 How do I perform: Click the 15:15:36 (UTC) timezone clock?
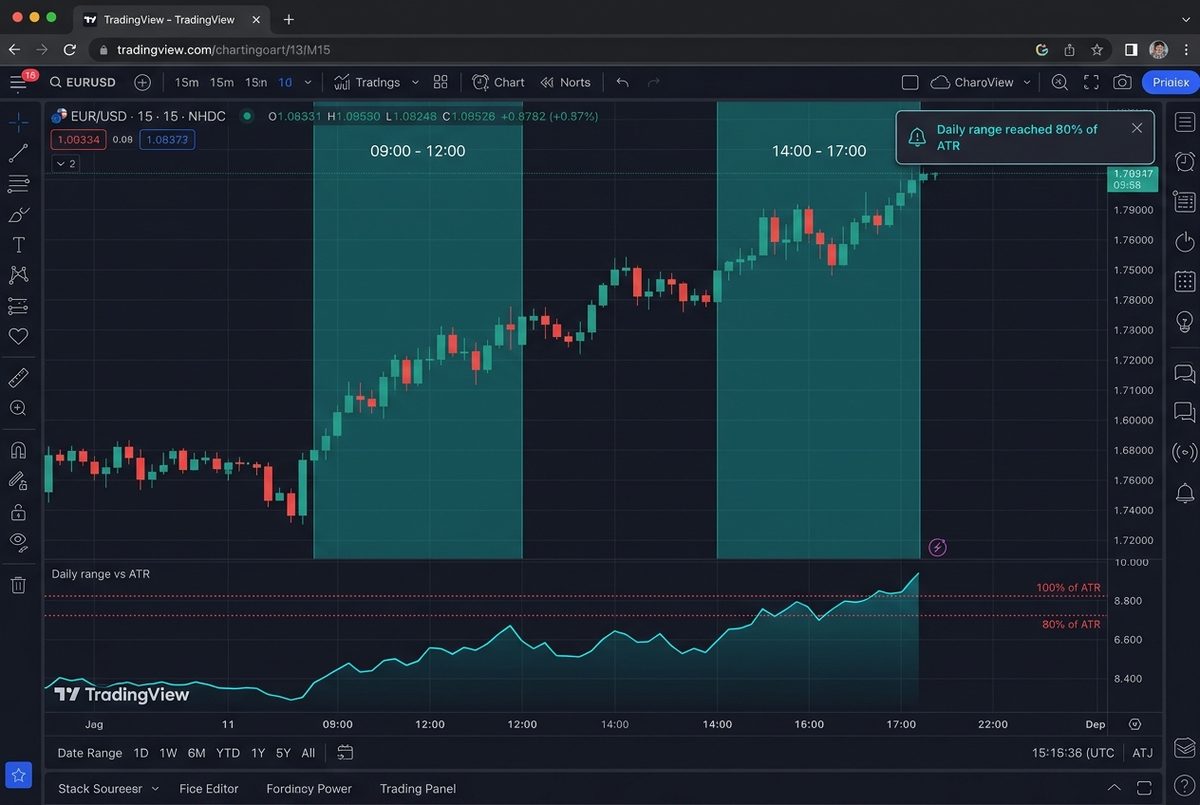(x=1073, y=753)
